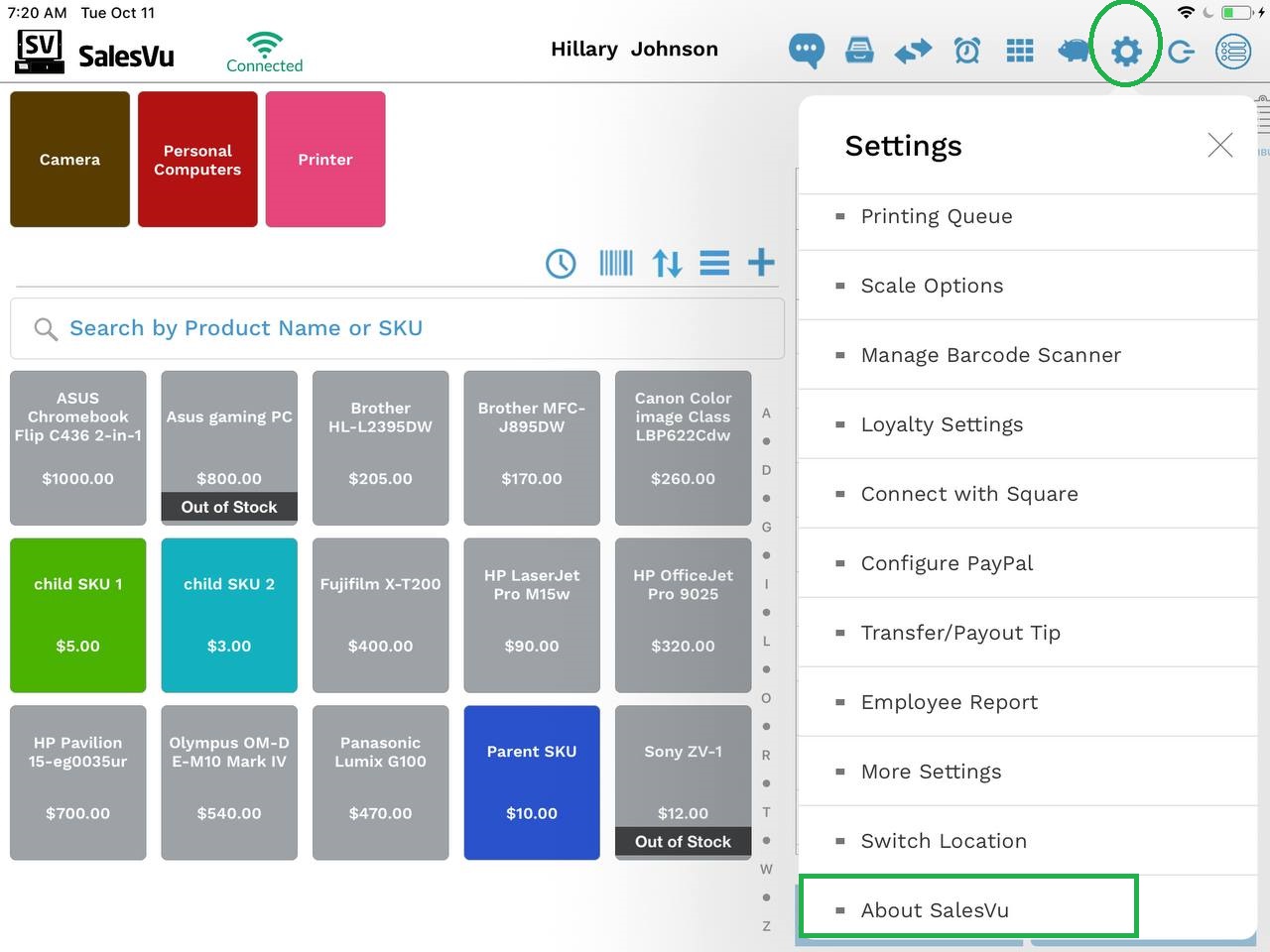Viewport: 1270px width, 952px height.
Task: Open the alarm clock icon
Action: [x=967, y=51]
